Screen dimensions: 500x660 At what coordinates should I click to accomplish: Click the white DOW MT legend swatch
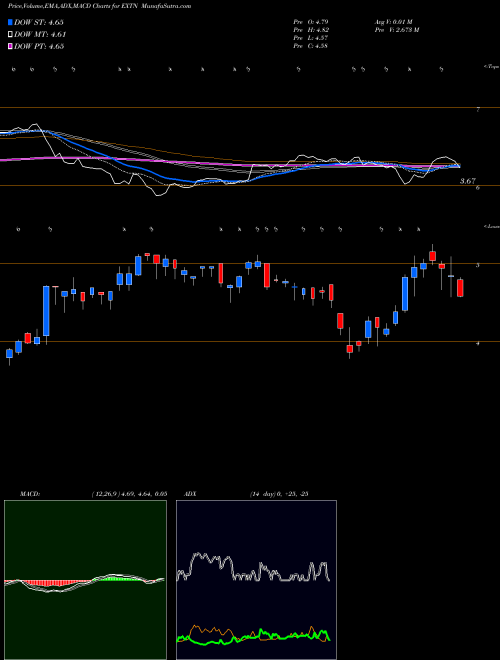click(10, 35)
